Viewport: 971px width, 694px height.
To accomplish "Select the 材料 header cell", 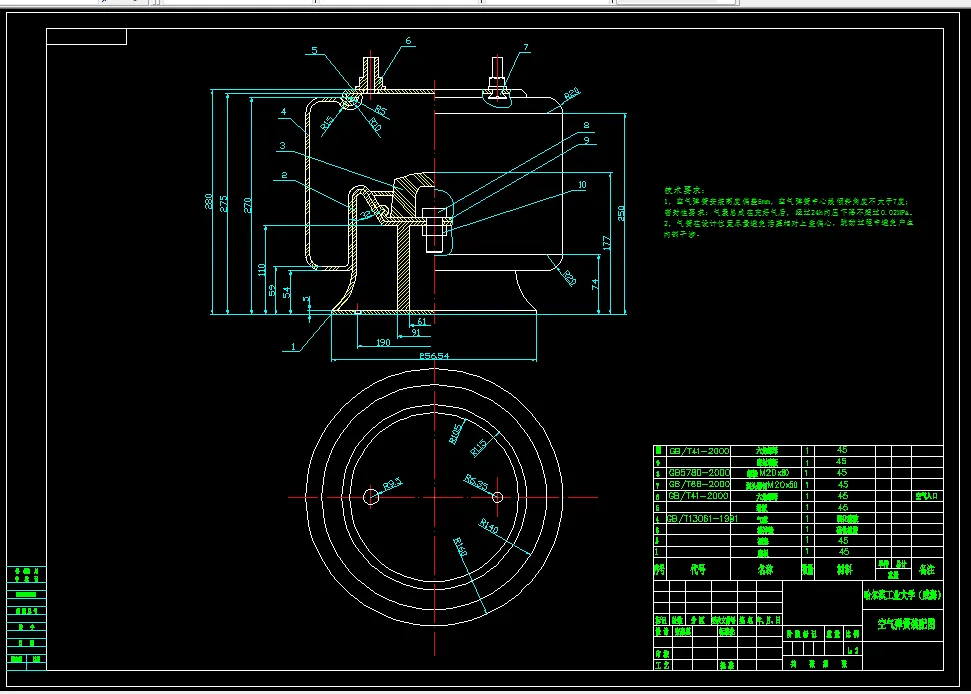I will coord(845,570).
